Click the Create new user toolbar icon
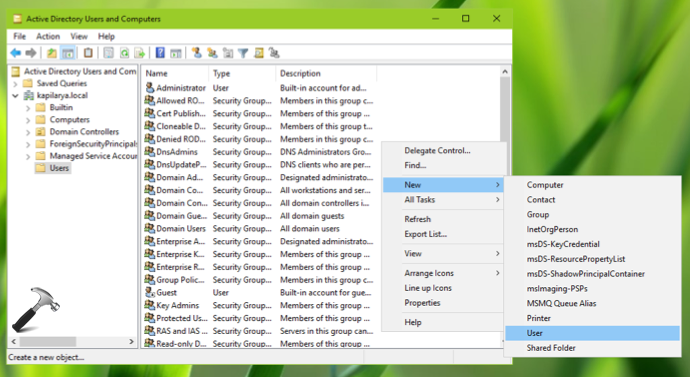The height and width of the screenshot is (377, 690). [x=197, y=53]
